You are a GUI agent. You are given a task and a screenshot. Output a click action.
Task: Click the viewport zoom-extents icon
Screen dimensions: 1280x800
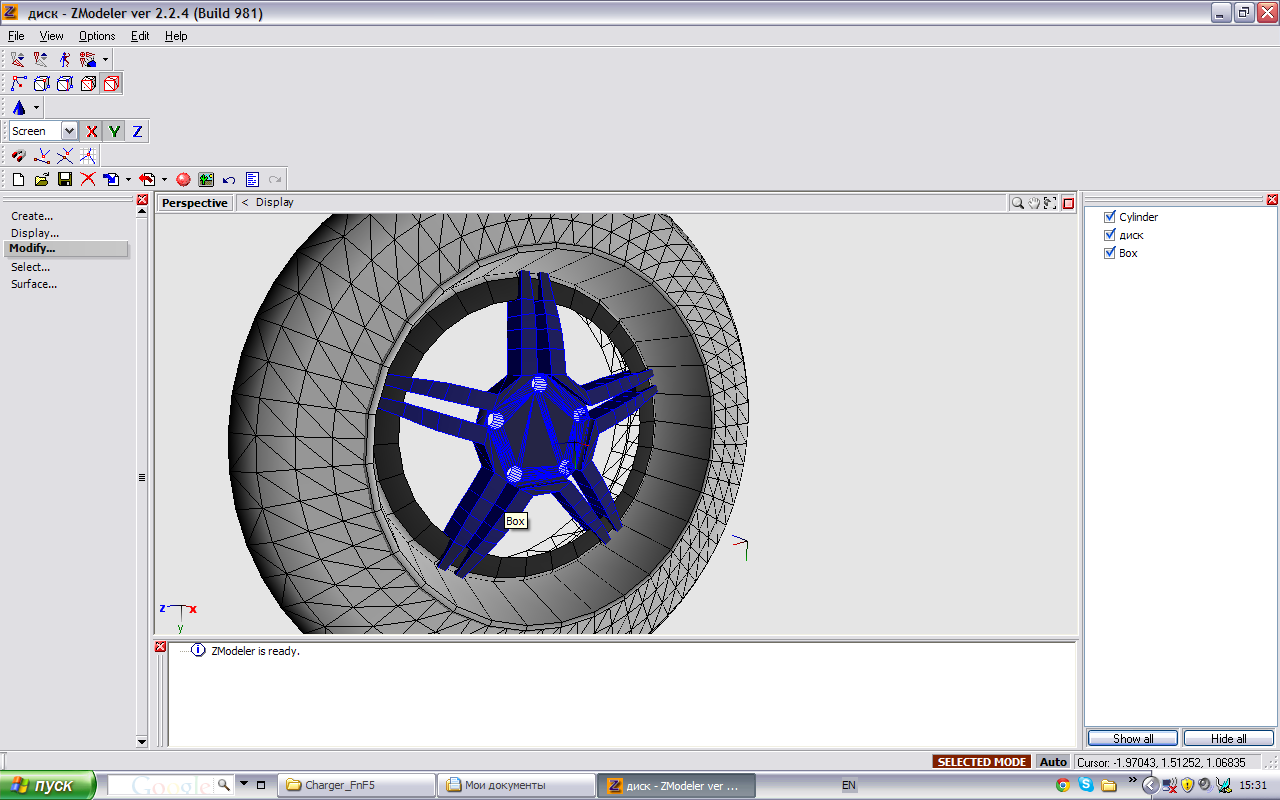coord(1050,203)
